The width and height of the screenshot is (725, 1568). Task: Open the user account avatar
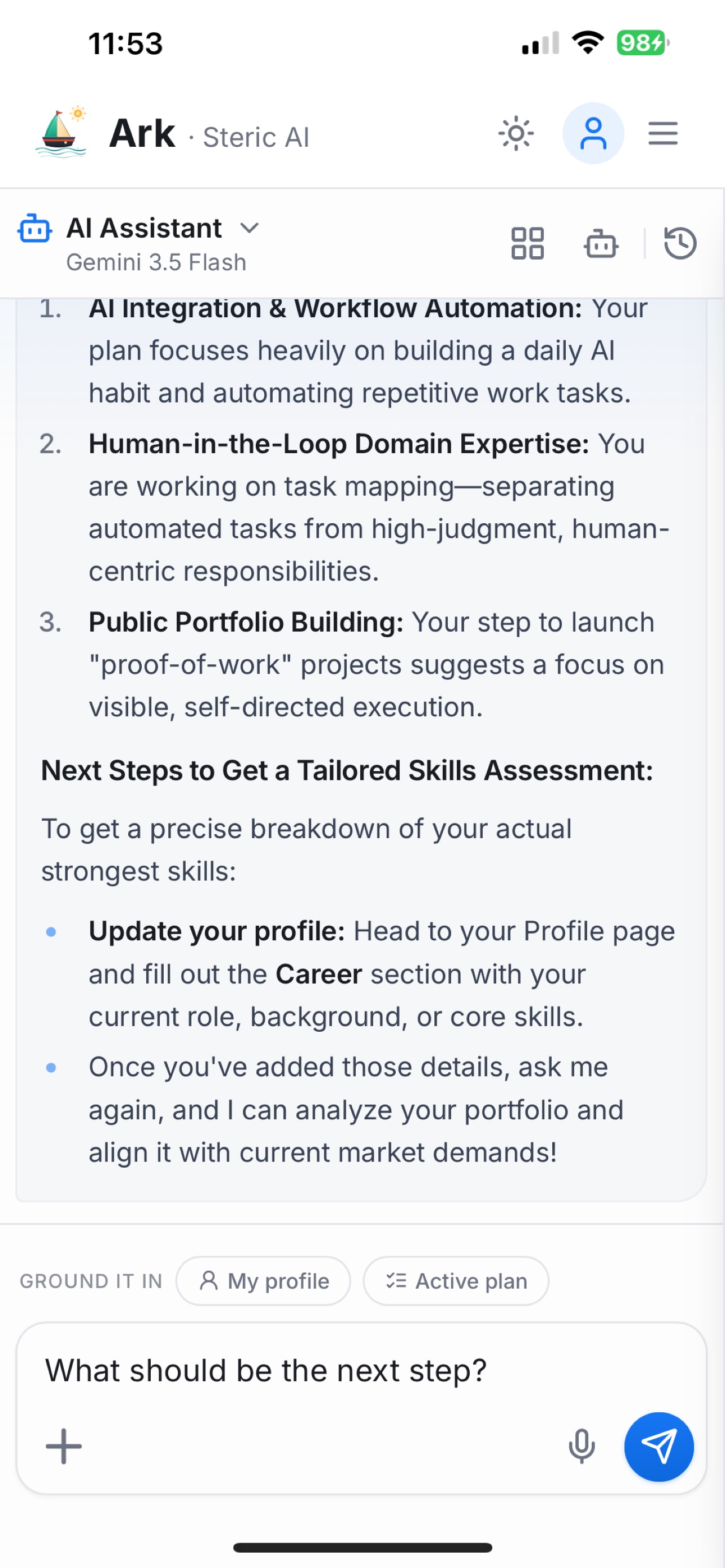[593, 133]
